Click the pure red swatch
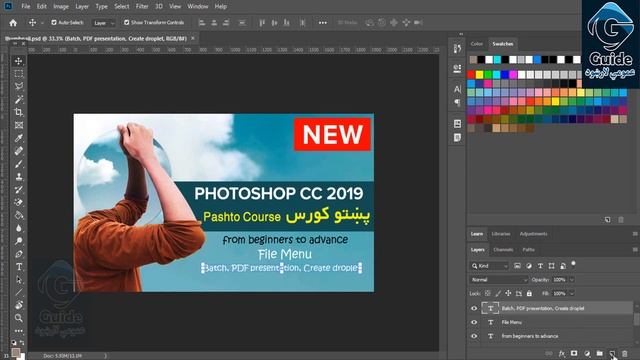The image size is (640, 360). 471,74
